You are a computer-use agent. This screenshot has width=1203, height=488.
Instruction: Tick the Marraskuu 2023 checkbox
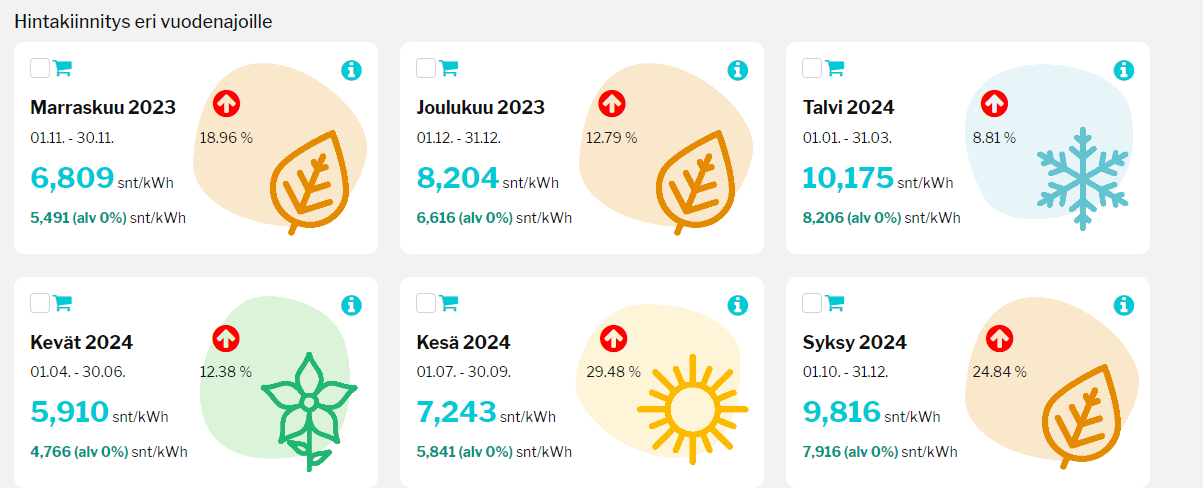pyautogui.click(x=40, y=68)
